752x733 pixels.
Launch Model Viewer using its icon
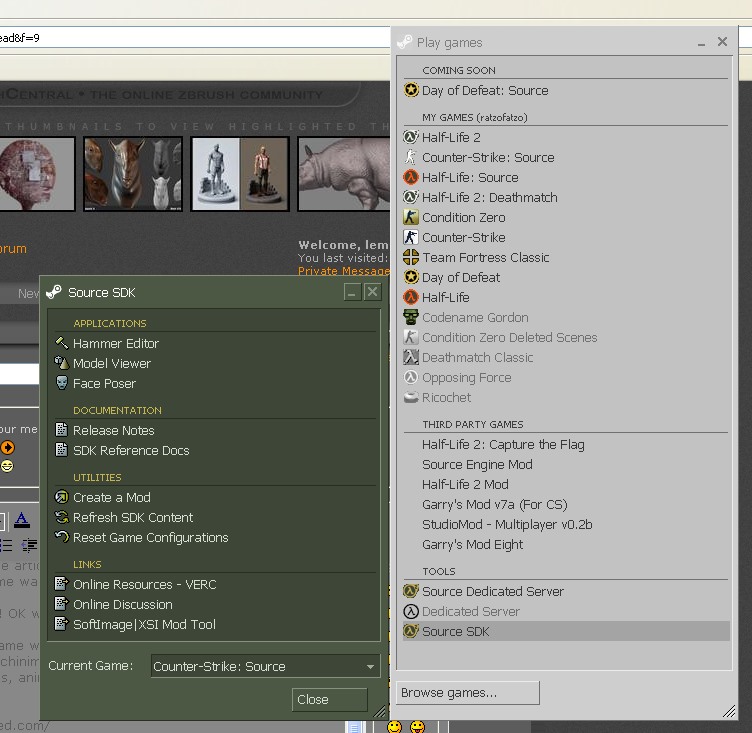click(62, 363)
